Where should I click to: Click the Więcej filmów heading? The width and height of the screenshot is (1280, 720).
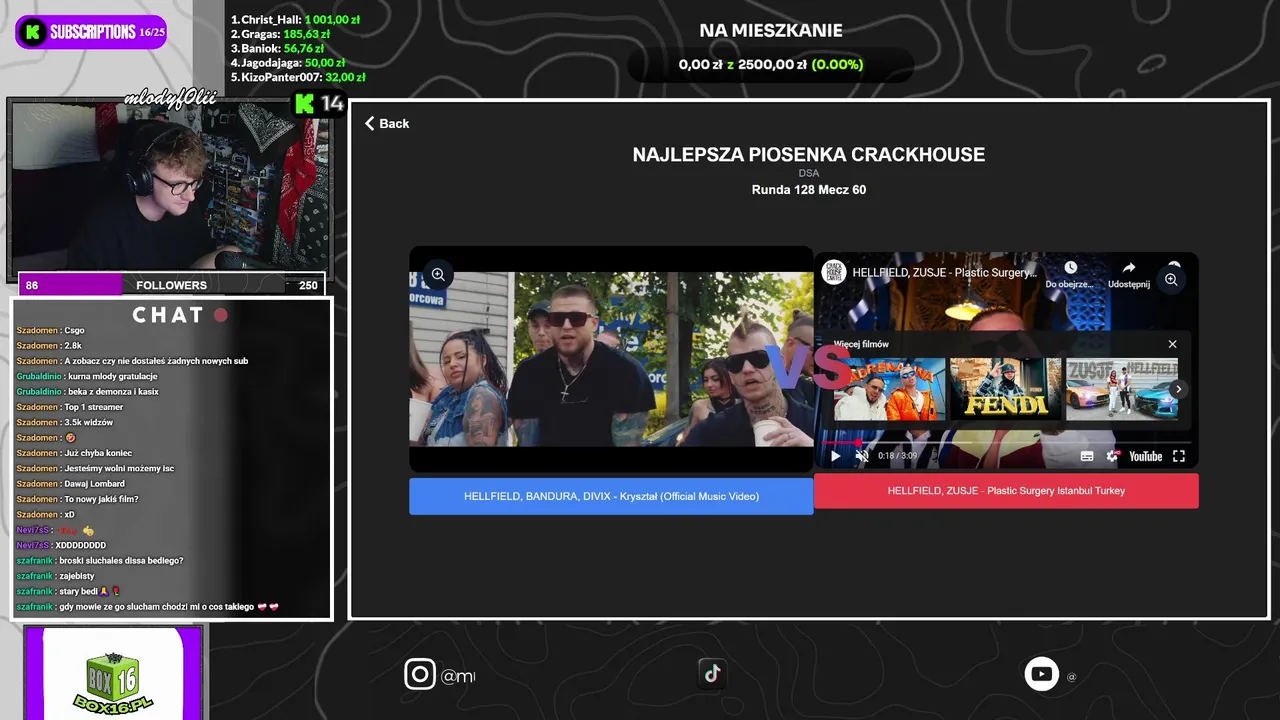point(861,344)
